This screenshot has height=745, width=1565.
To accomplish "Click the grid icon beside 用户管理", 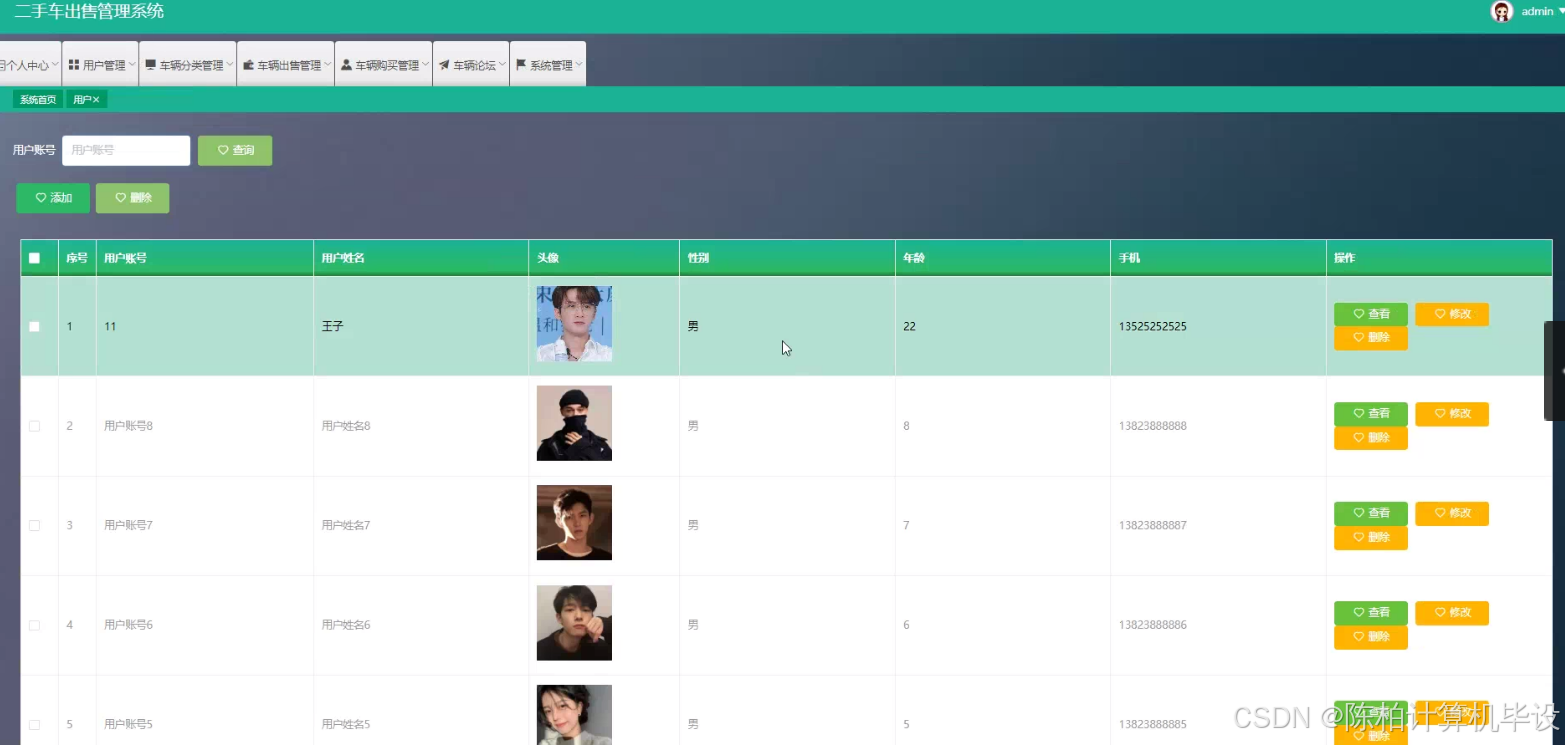I will (x=74, y=65).
